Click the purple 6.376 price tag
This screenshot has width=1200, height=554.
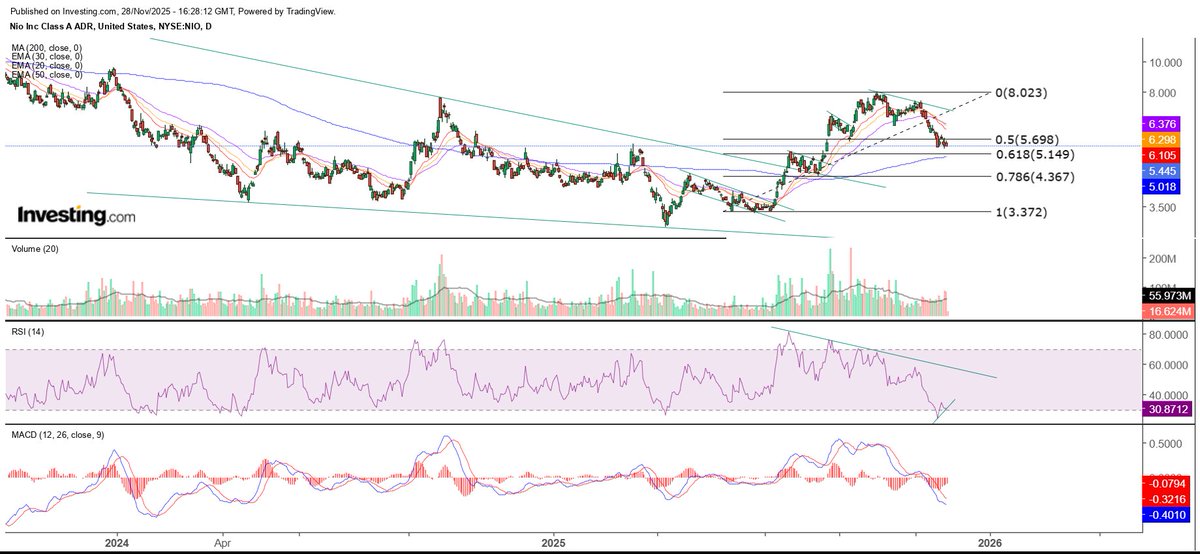tap(1164, 123)
